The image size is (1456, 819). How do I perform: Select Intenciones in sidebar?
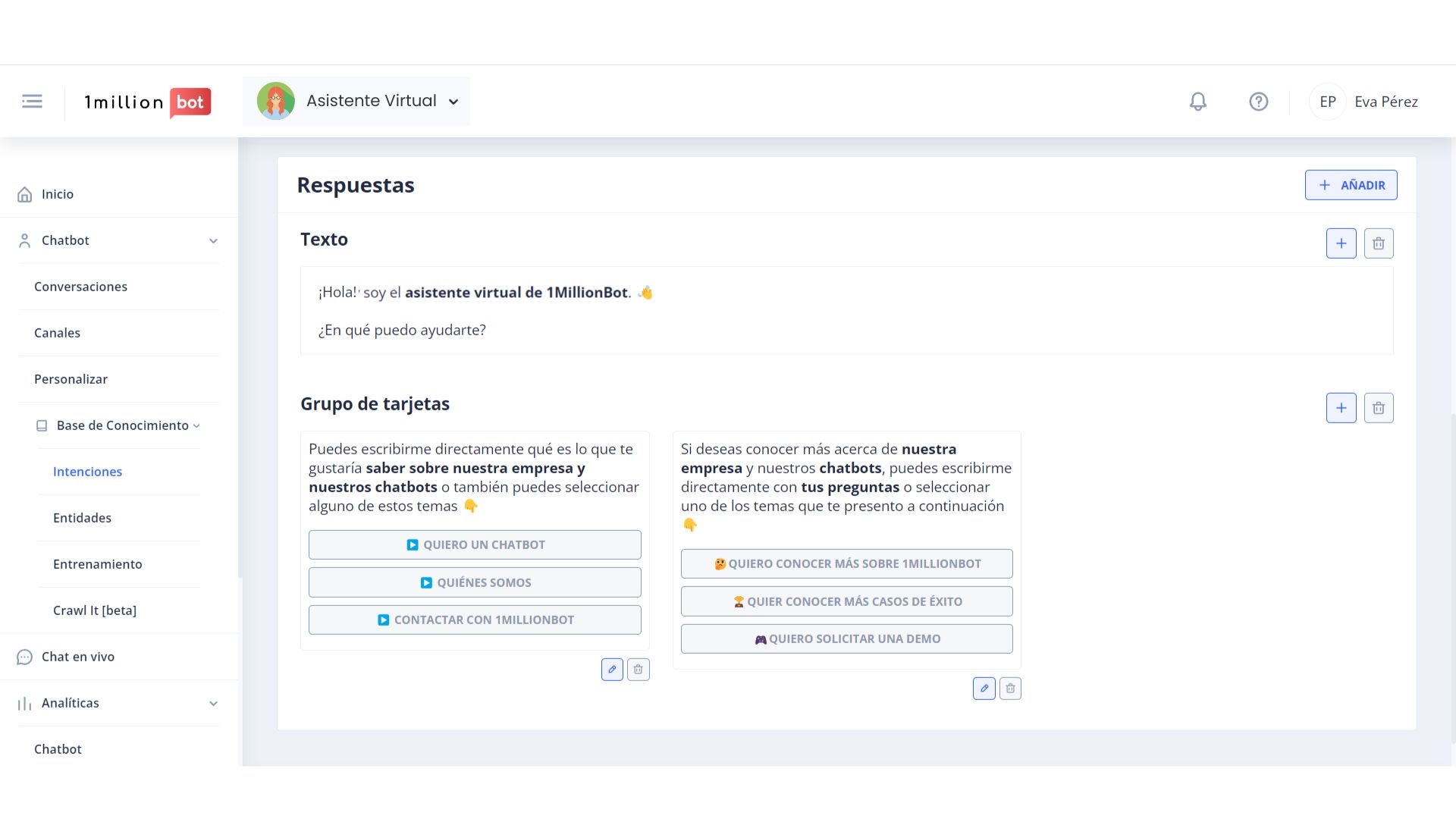(x=87, y=472)
